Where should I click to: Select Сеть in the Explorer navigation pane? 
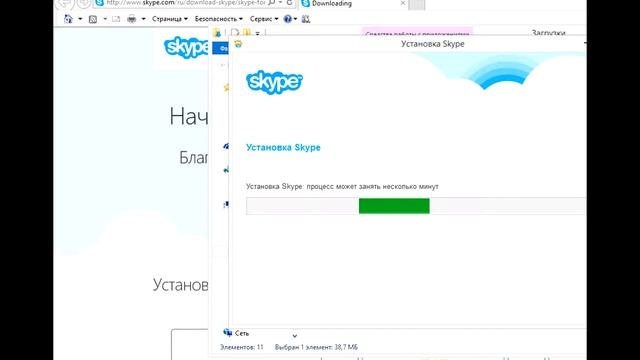242,333
